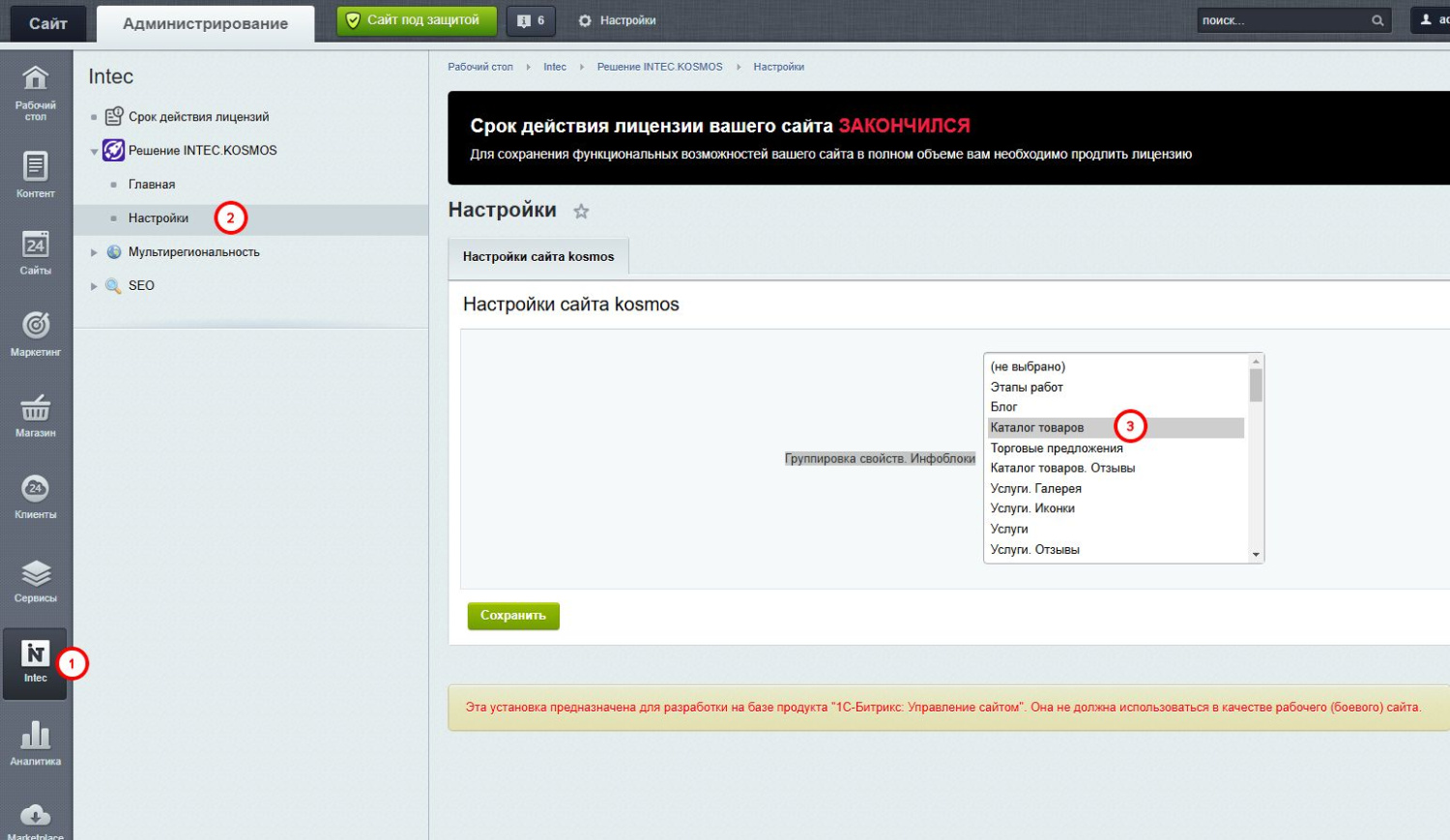The image size is (1450, 840).
Task: Select Блог in the infoblock list
Action: 1116,407
